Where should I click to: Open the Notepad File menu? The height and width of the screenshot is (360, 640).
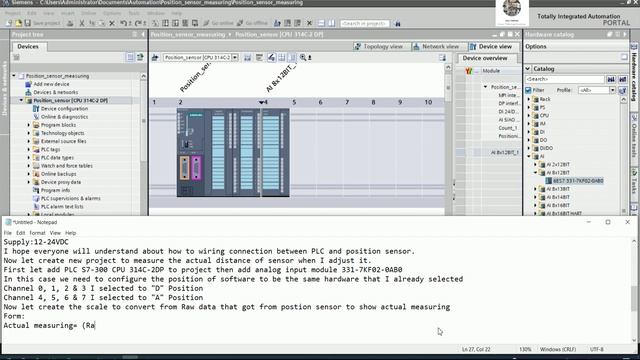(8, 233)
